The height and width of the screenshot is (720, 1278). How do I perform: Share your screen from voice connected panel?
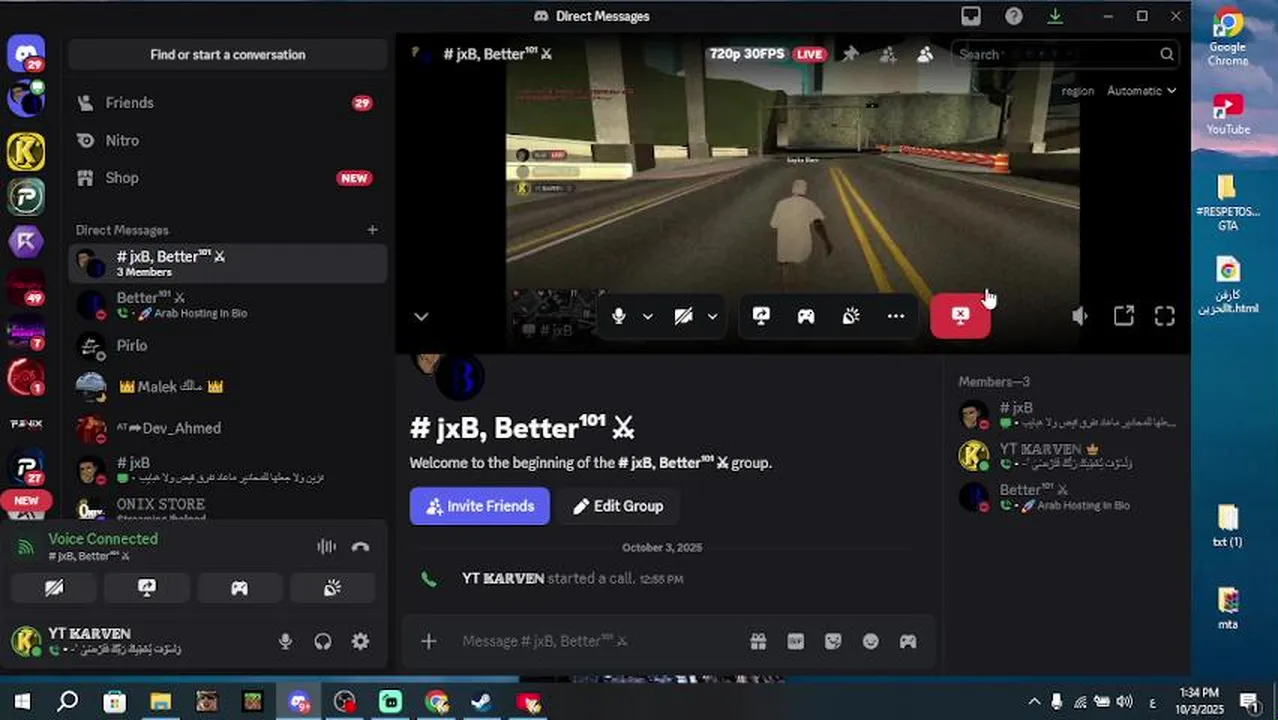pos(147,588)
